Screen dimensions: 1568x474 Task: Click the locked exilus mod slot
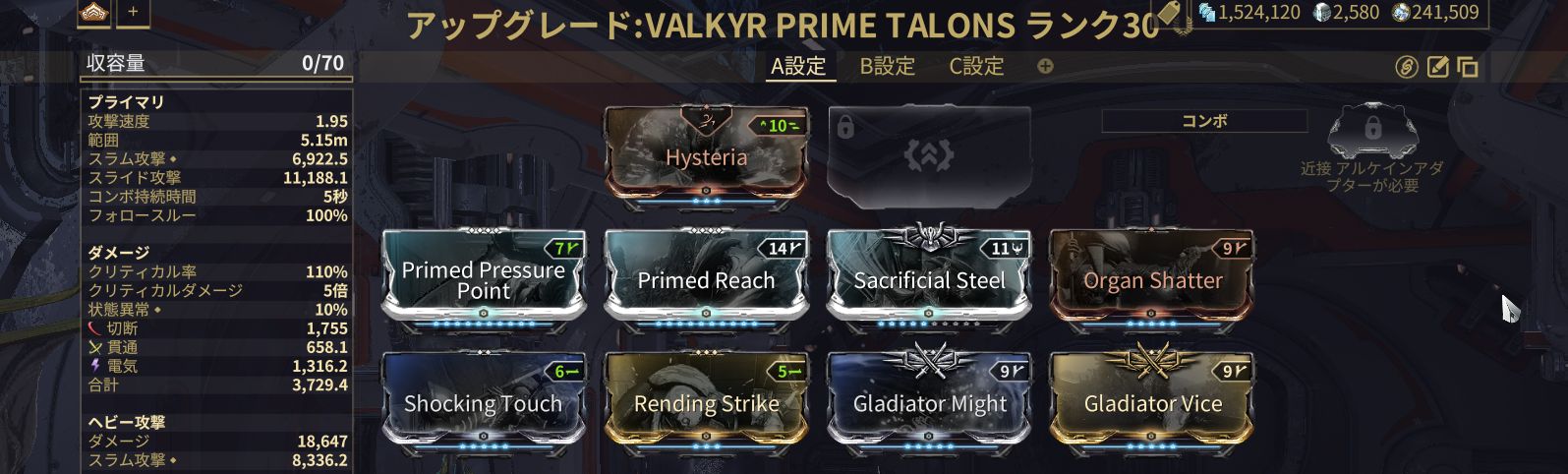coord(929,155)
